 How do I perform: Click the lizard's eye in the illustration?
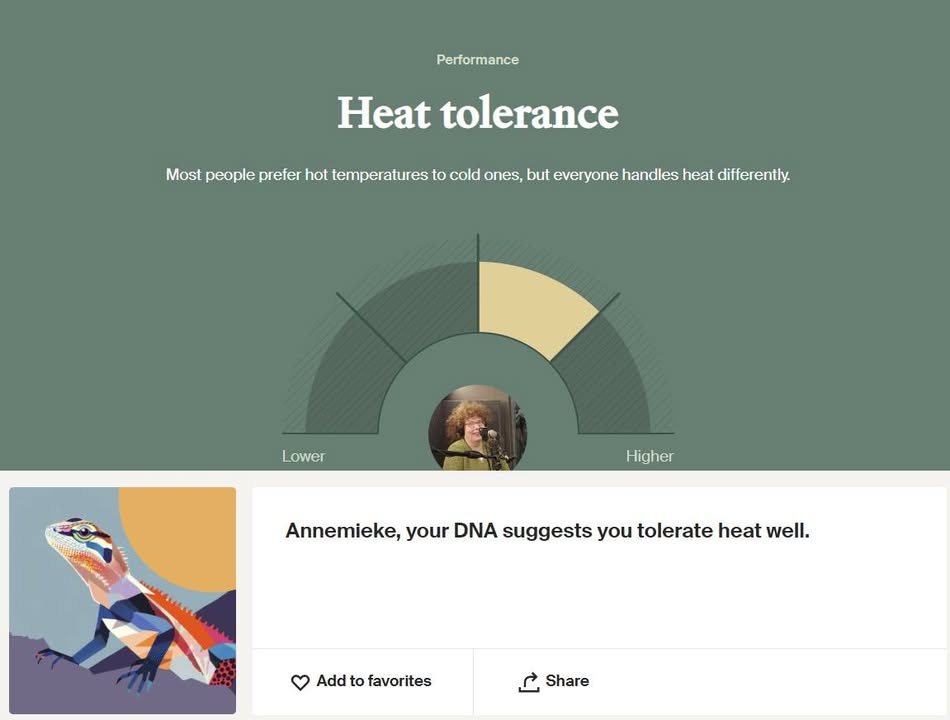point(84,533)
